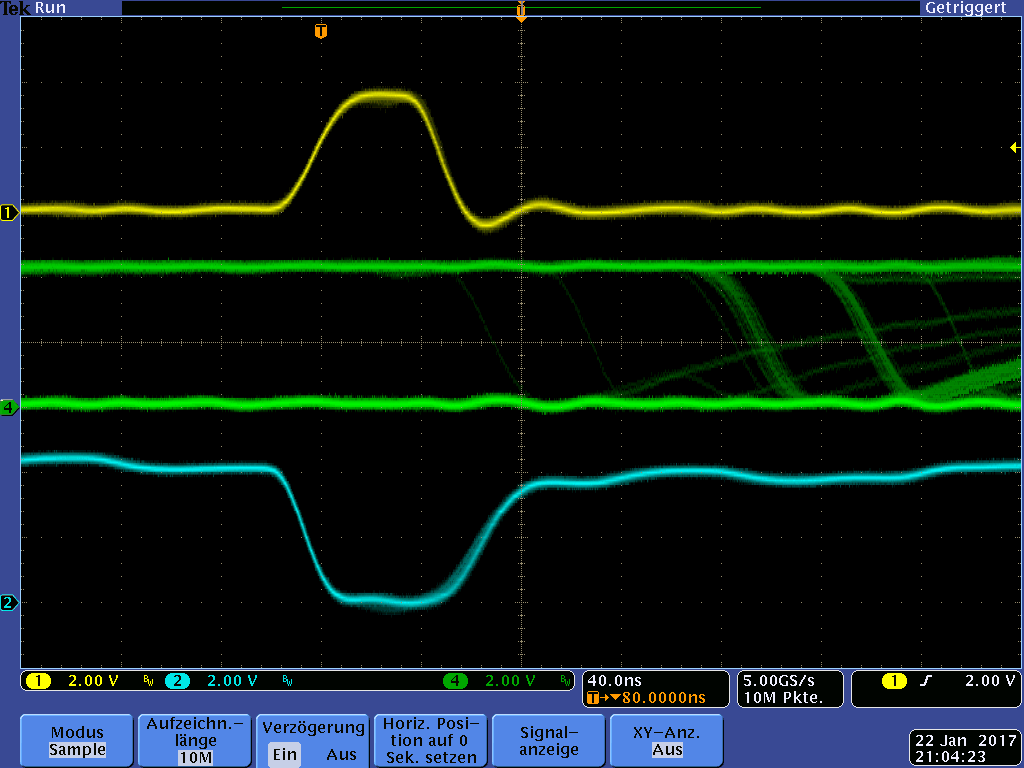Click the Getriggert trigger status label
The height and width of the screenshot is (768, 1024).
(965, 8)
